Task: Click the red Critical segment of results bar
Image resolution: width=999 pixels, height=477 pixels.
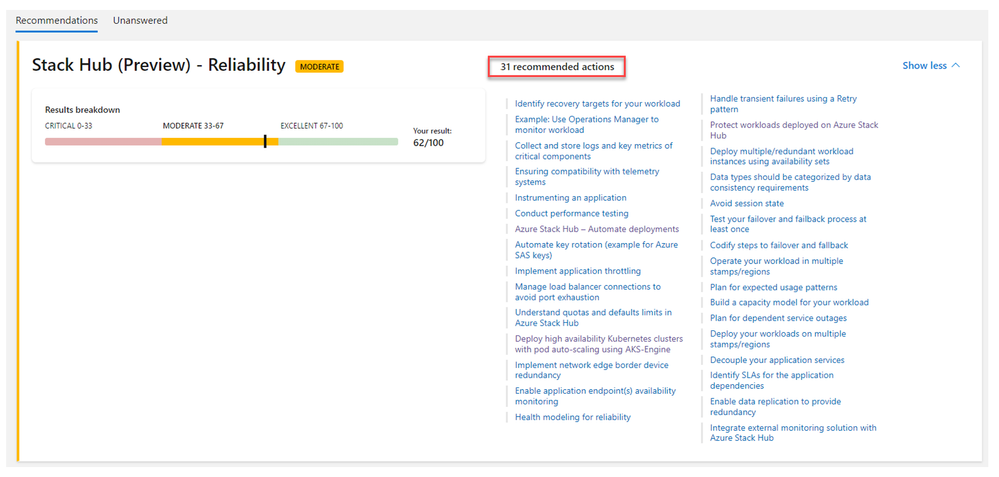Action: point(103,141)
